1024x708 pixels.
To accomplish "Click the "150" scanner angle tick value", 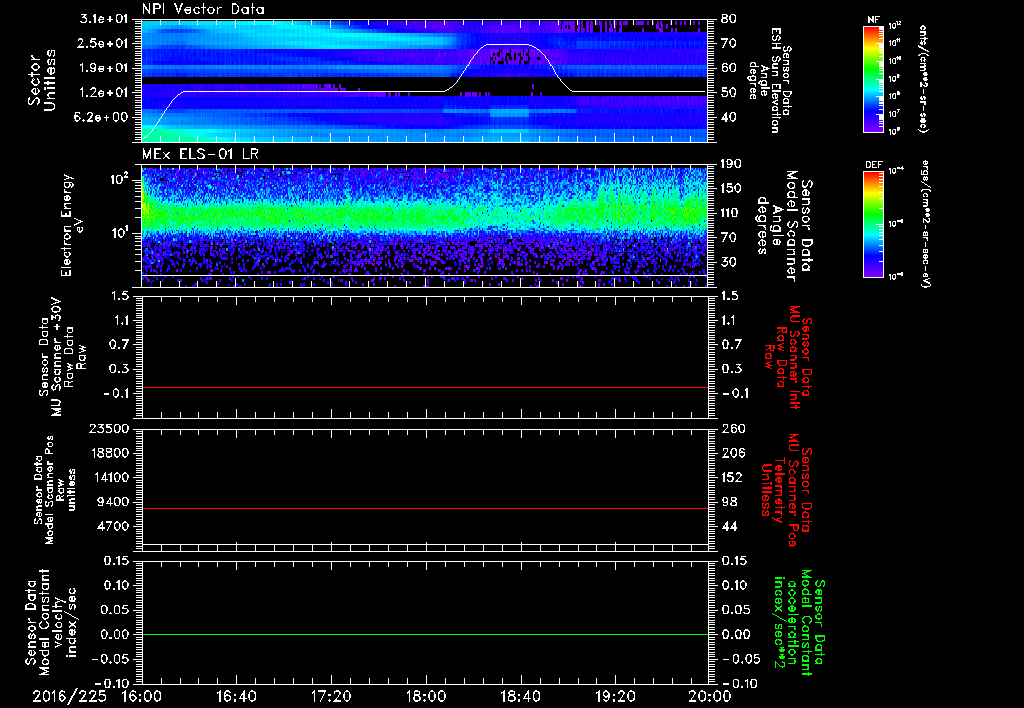I will tap(731, 188).
